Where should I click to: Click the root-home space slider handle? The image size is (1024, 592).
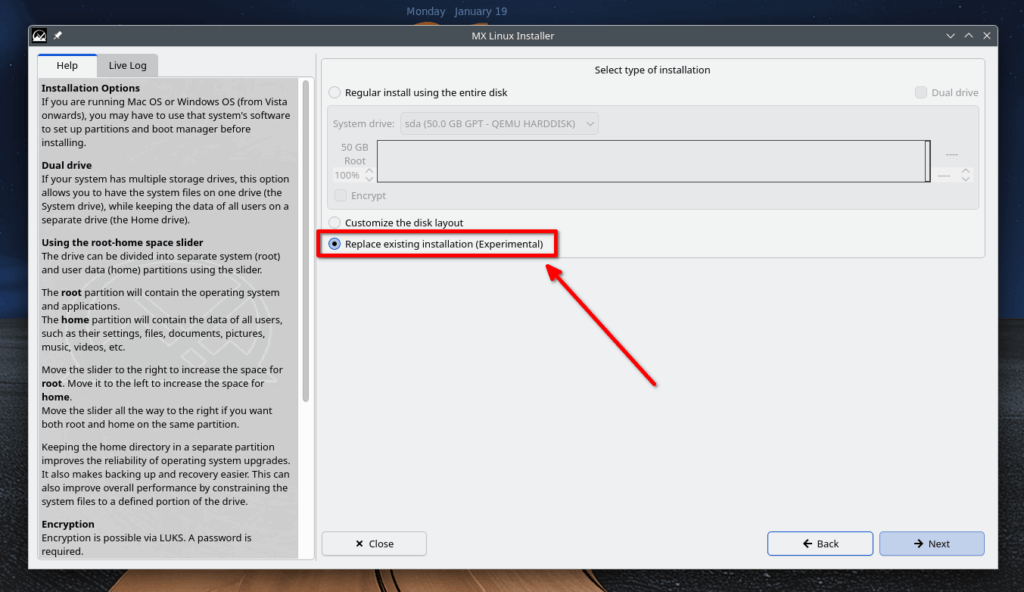(927, 161)
